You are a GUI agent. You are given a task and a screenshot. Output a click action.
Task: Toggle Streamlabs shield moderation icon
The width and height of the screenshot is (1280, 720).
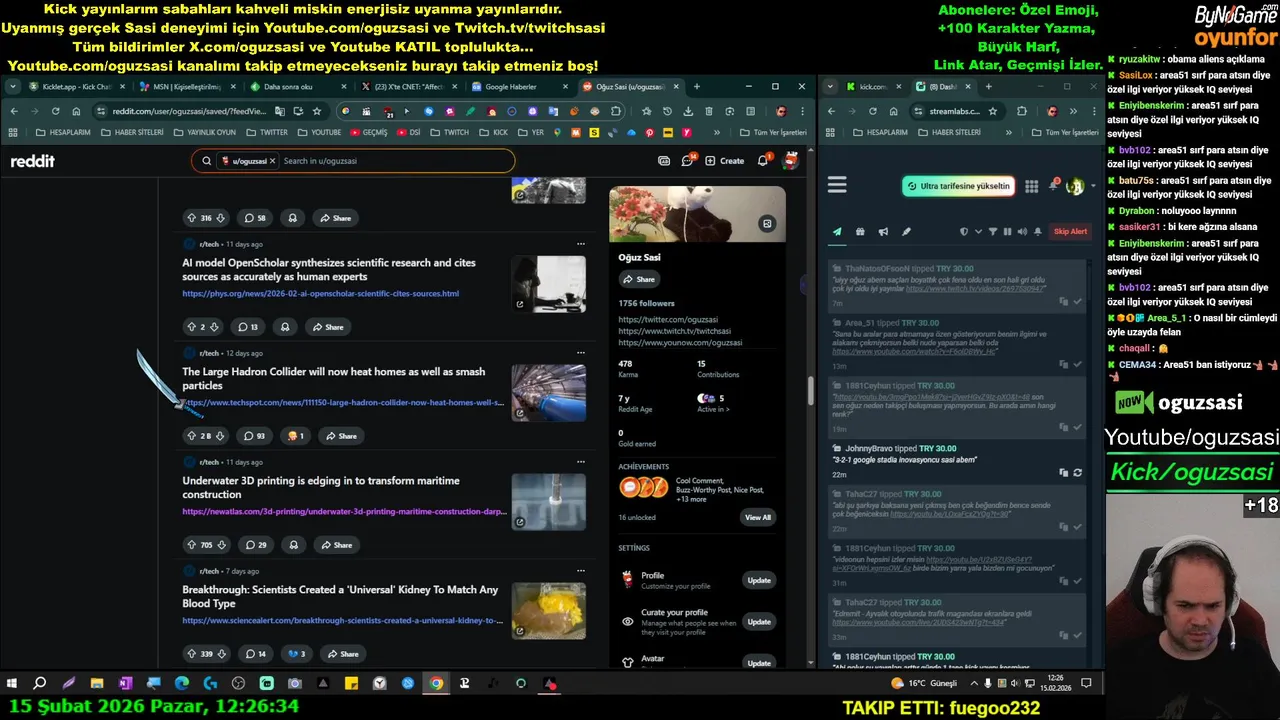pyautogui.click(x=964, y=232)
